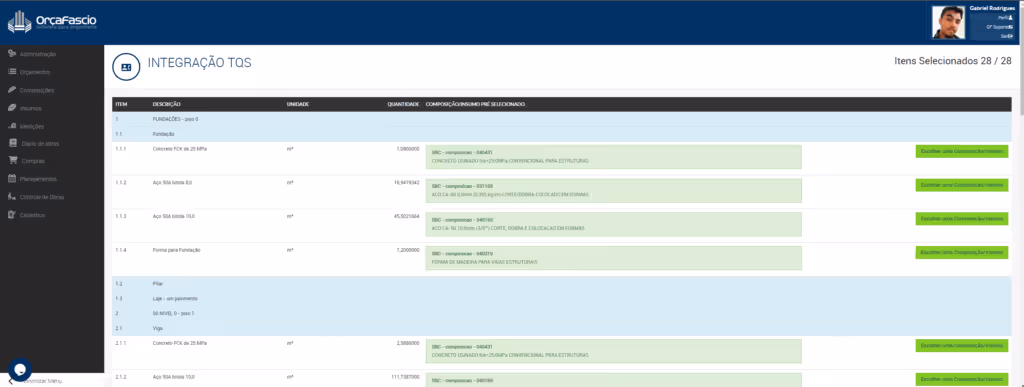The height and width of the screenshot is (387, 1024).
Task: Choose composition for item 1.1.3 Aço bitola 10,0
Action: point(961,219)
